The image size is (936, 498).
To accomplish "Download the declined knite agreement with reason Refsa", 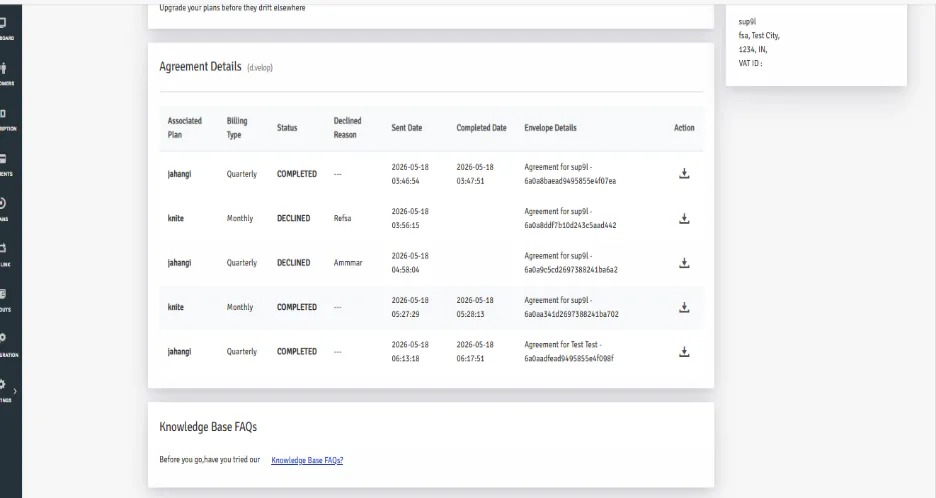I will (684, 219).
